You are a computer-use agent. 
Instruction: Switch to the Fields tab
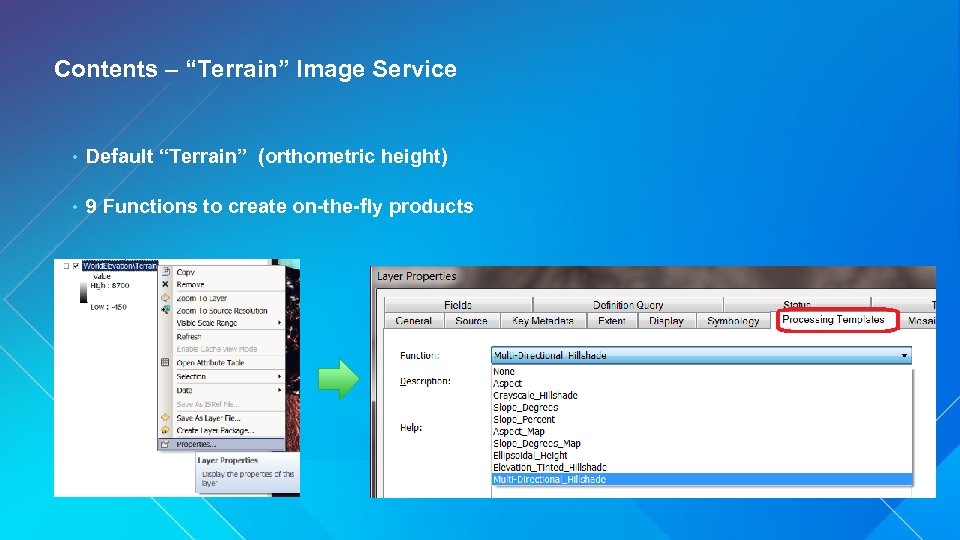point(458,304)
